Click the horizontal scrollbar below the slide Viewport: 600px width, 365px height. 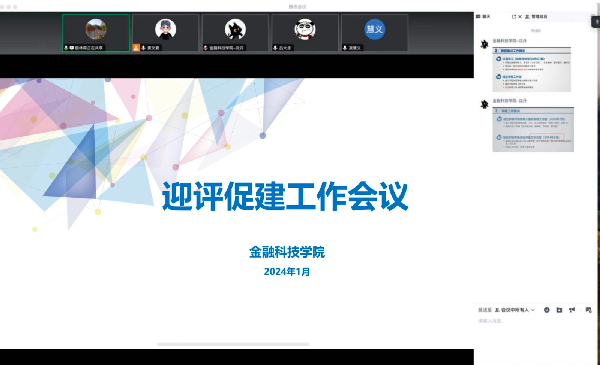(x=233, y=344)
